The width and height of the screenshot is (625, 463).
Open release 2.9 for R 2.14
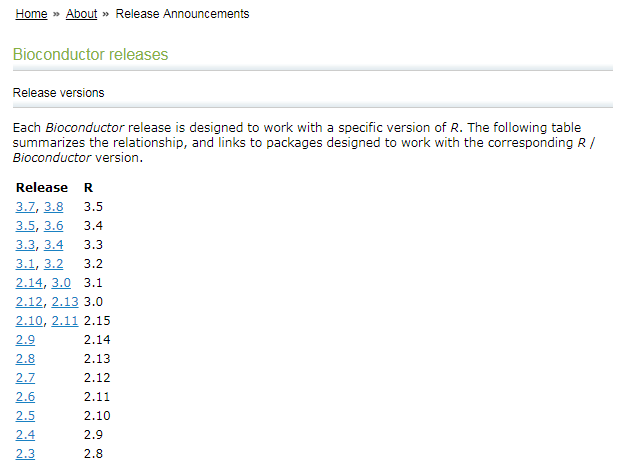click(26, 340)
